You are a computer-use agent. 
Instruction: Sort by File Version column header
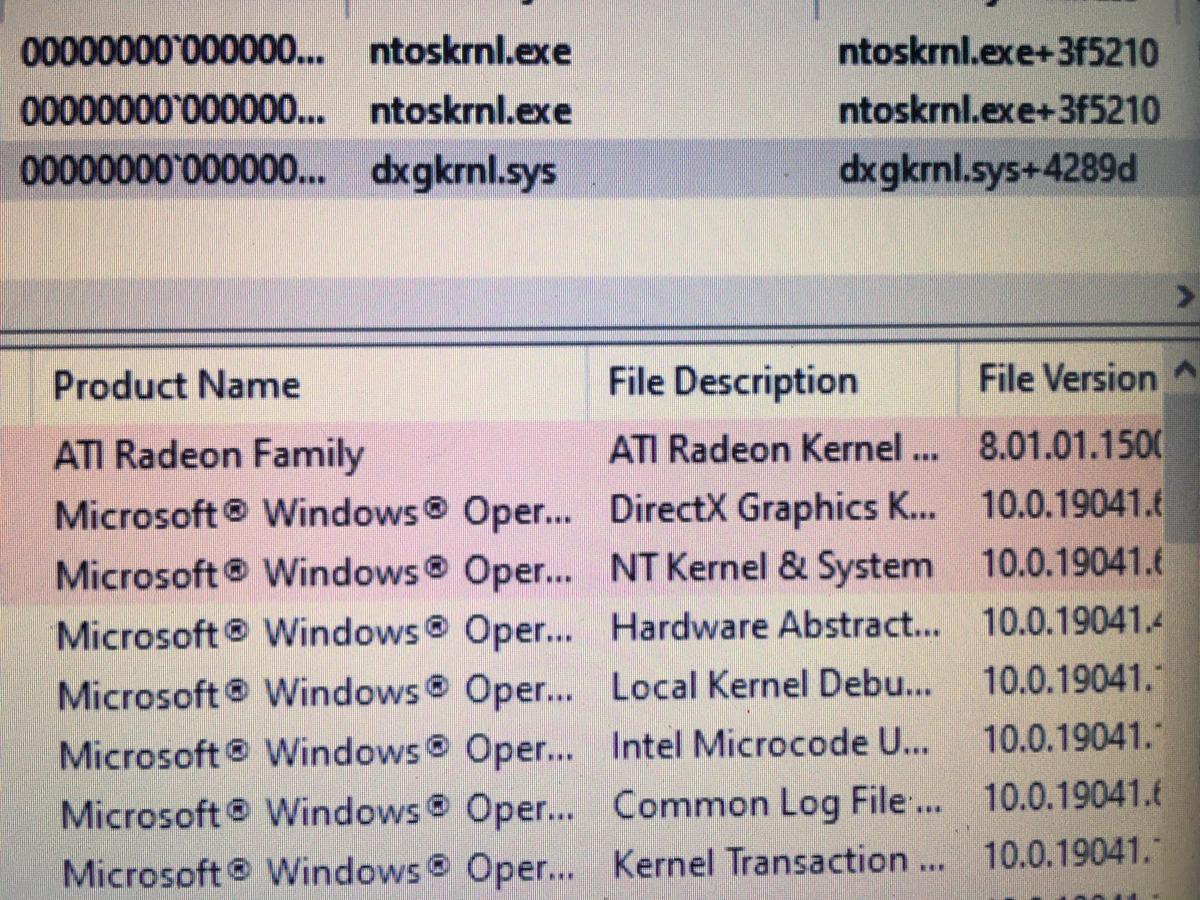coord(1065,379)
